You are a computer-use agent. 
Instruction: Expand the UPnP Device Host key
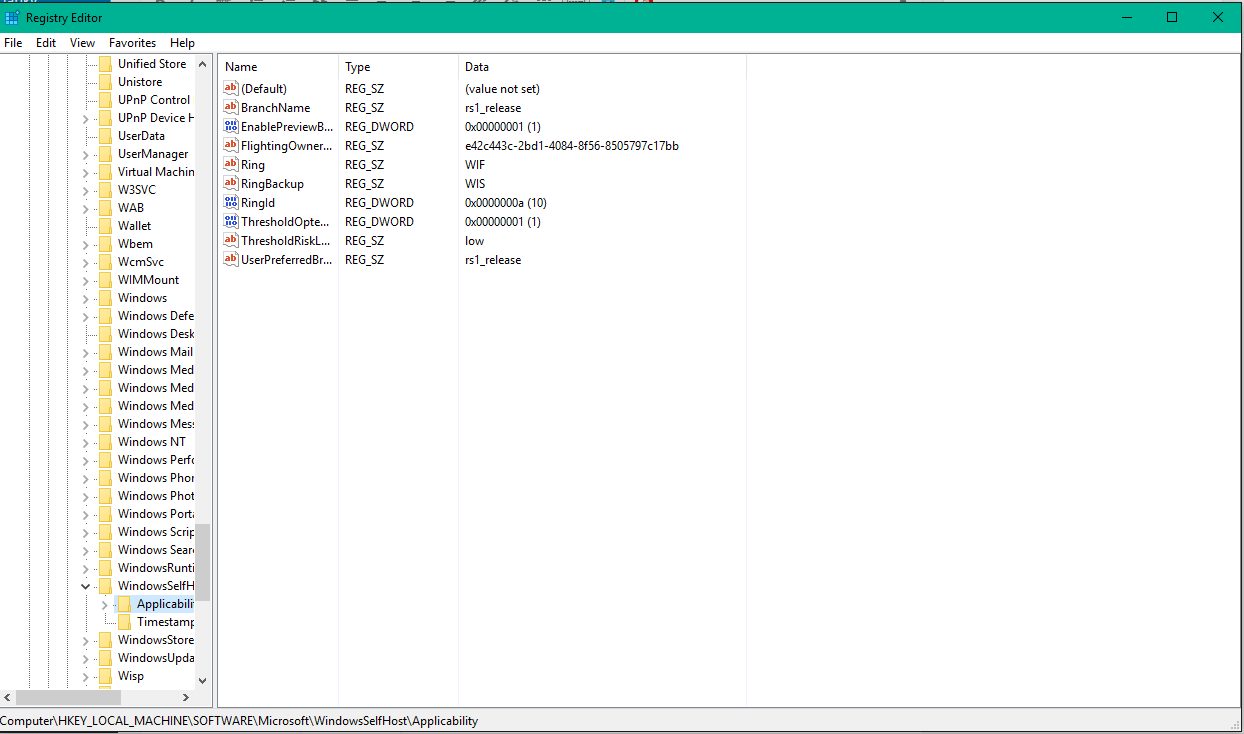[x=86, y=118]
